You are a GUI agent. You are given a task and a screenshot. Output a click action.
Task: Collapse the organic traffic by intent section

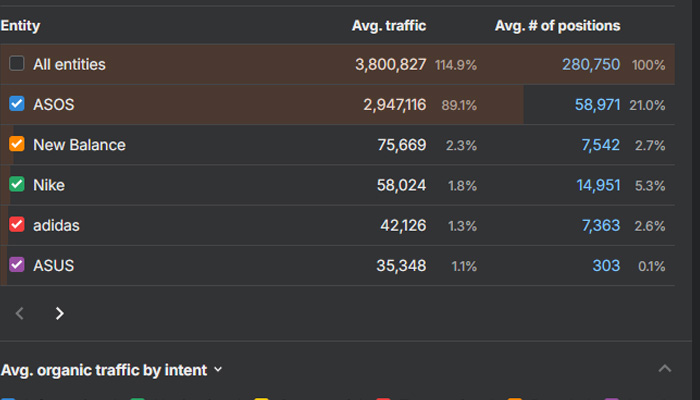pyautogui.click(x=665, y=368)
